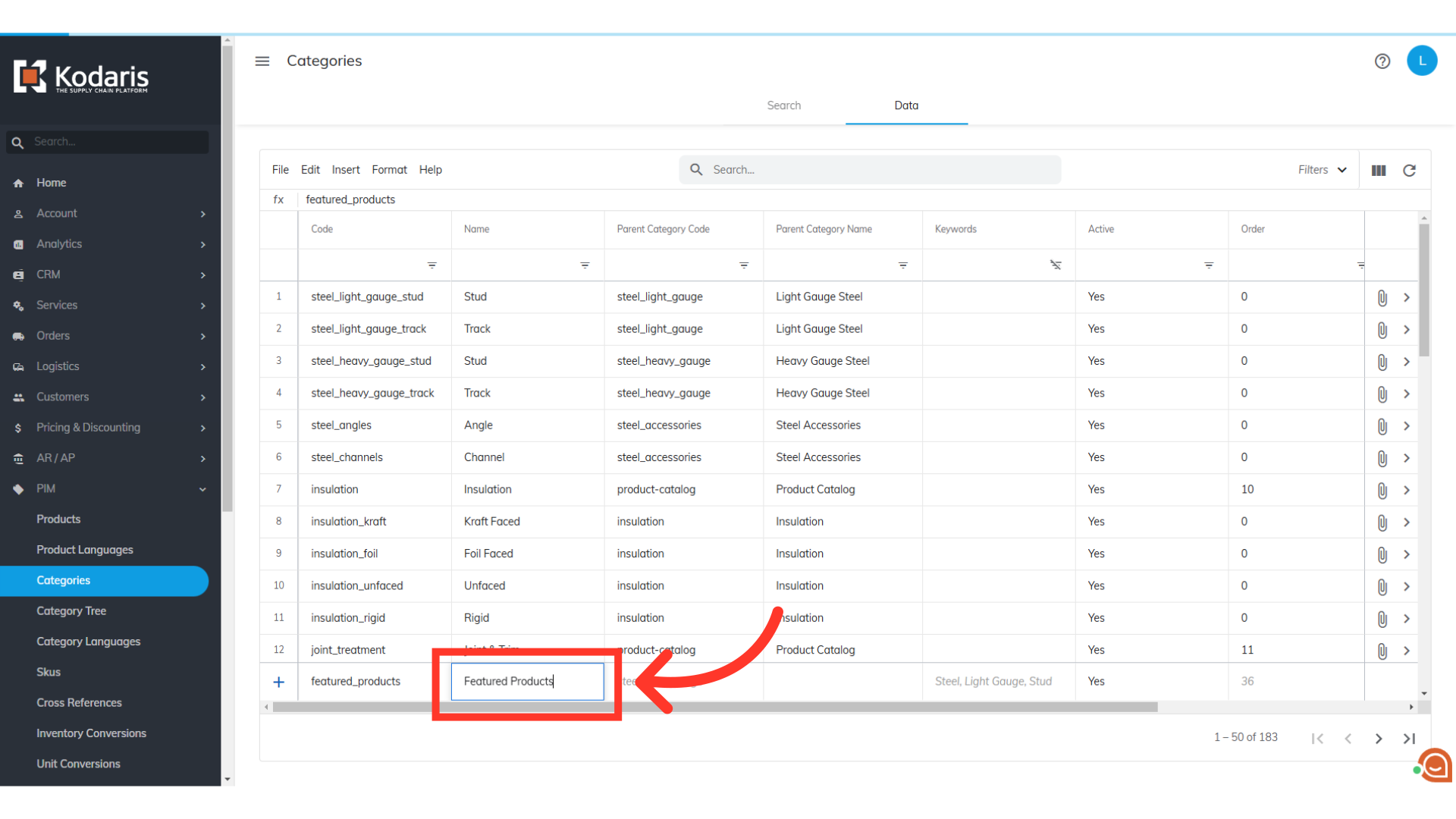
Task: Switch to the Search tab
Action: pyautogui.click(x=783, y=105)
